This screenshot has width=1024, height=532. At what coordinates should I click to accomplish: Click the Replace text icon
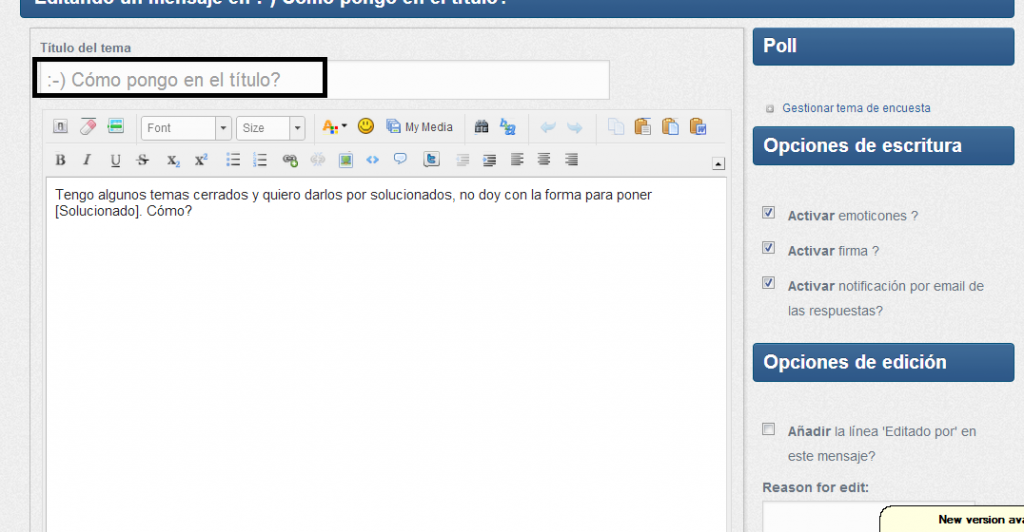(x=507, y=127)
